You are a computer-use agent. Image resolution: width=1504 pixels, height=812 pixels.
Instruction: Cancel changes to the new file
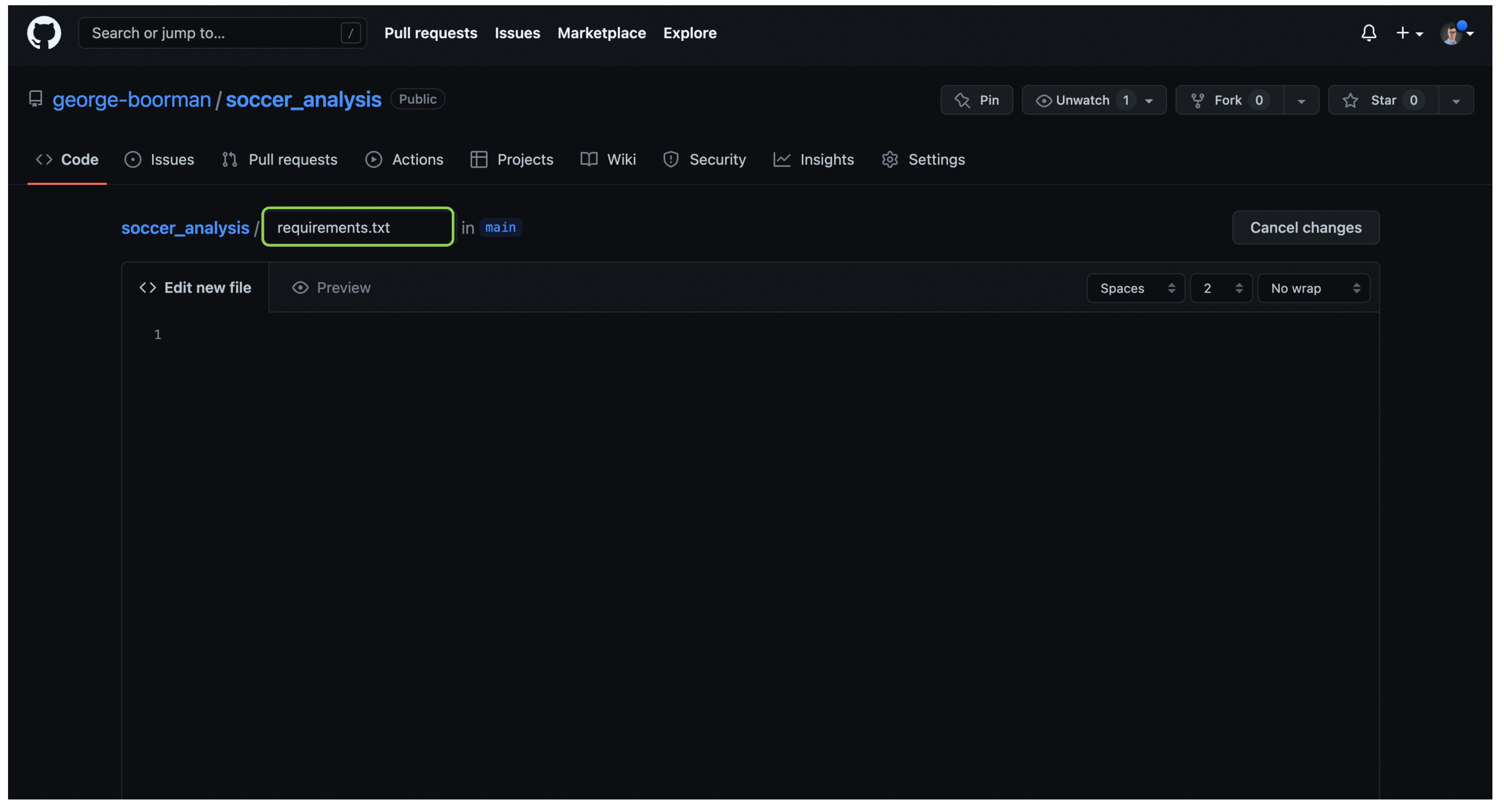[1306, 227]
